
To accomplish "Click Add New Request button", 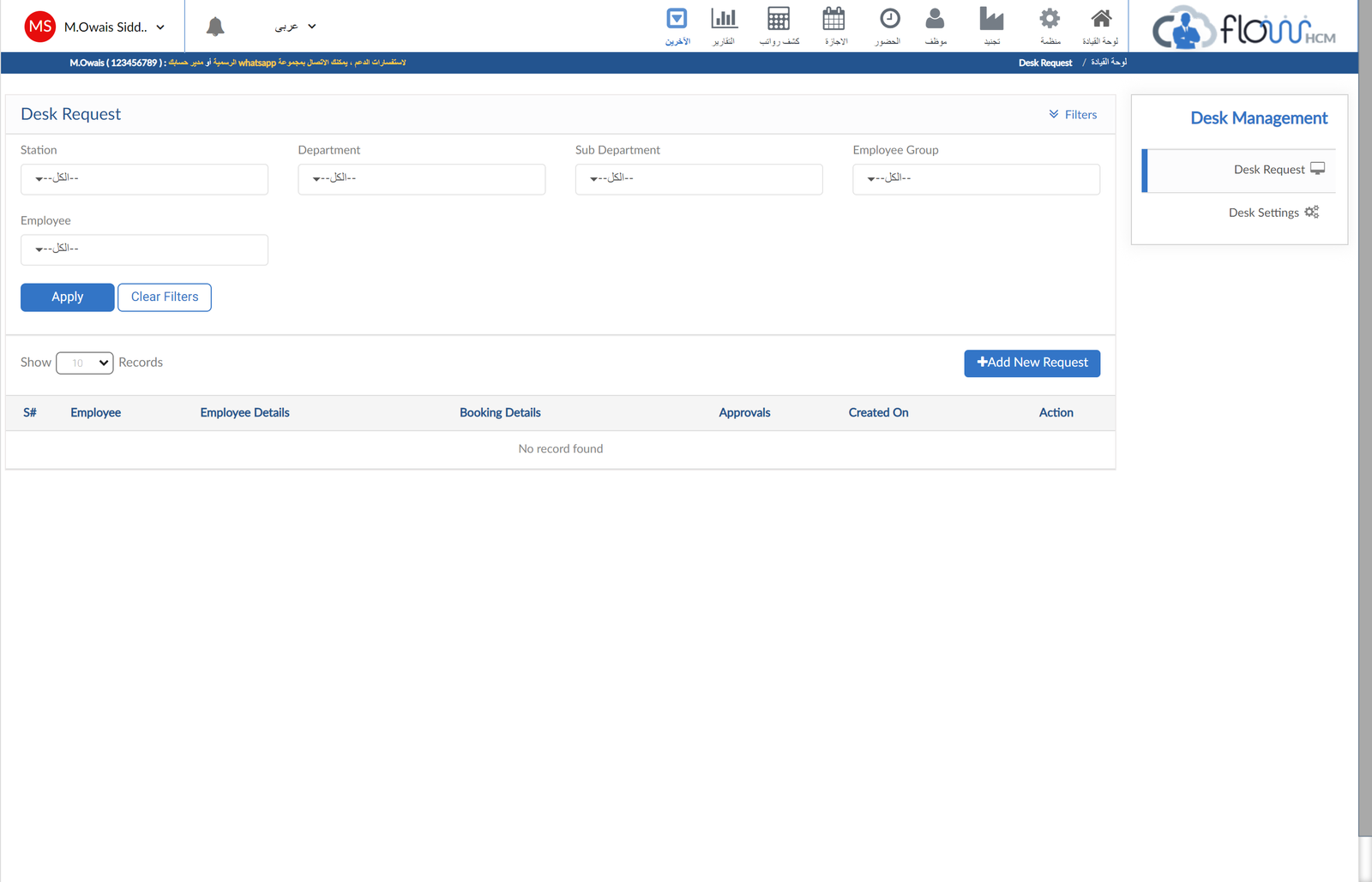I will point(1032,363).
